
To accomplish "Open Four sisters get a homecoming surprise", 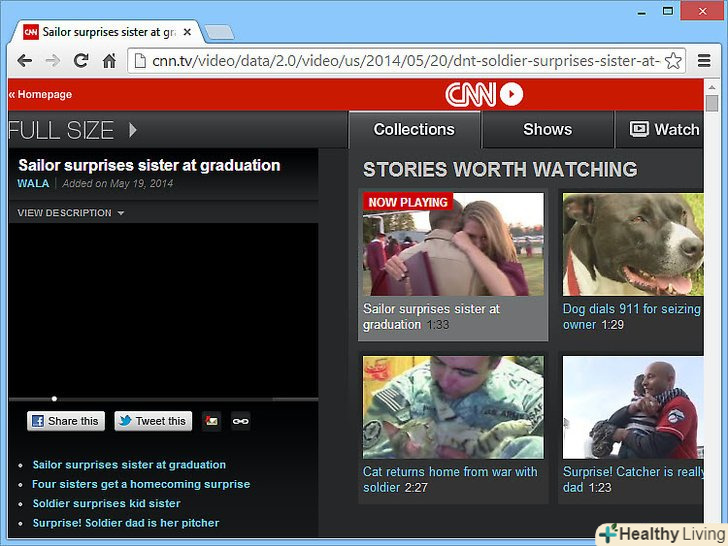I will 141,484.
